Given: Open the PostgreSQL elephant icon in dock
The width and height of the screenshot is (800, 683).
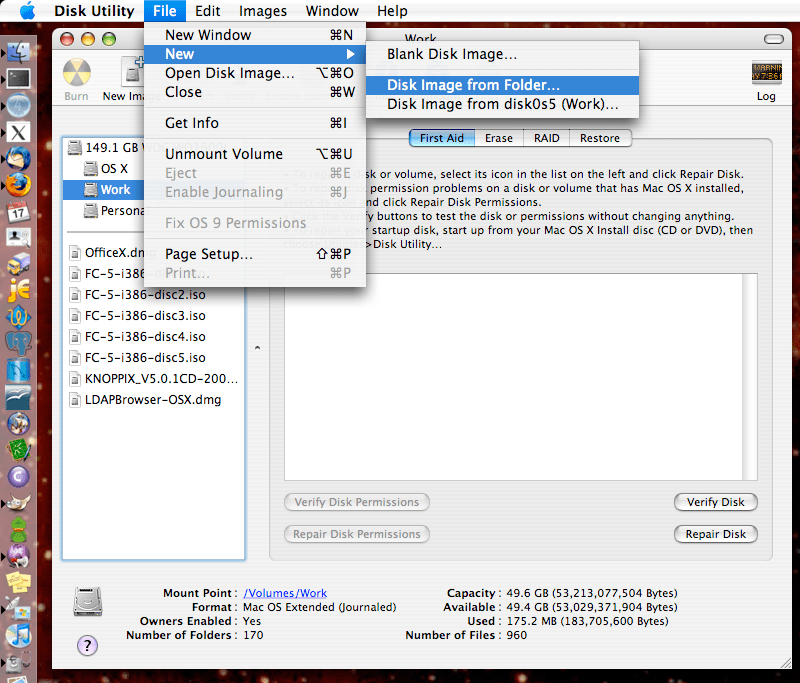Looking at the screenshot, I should [x=18, y=343].
